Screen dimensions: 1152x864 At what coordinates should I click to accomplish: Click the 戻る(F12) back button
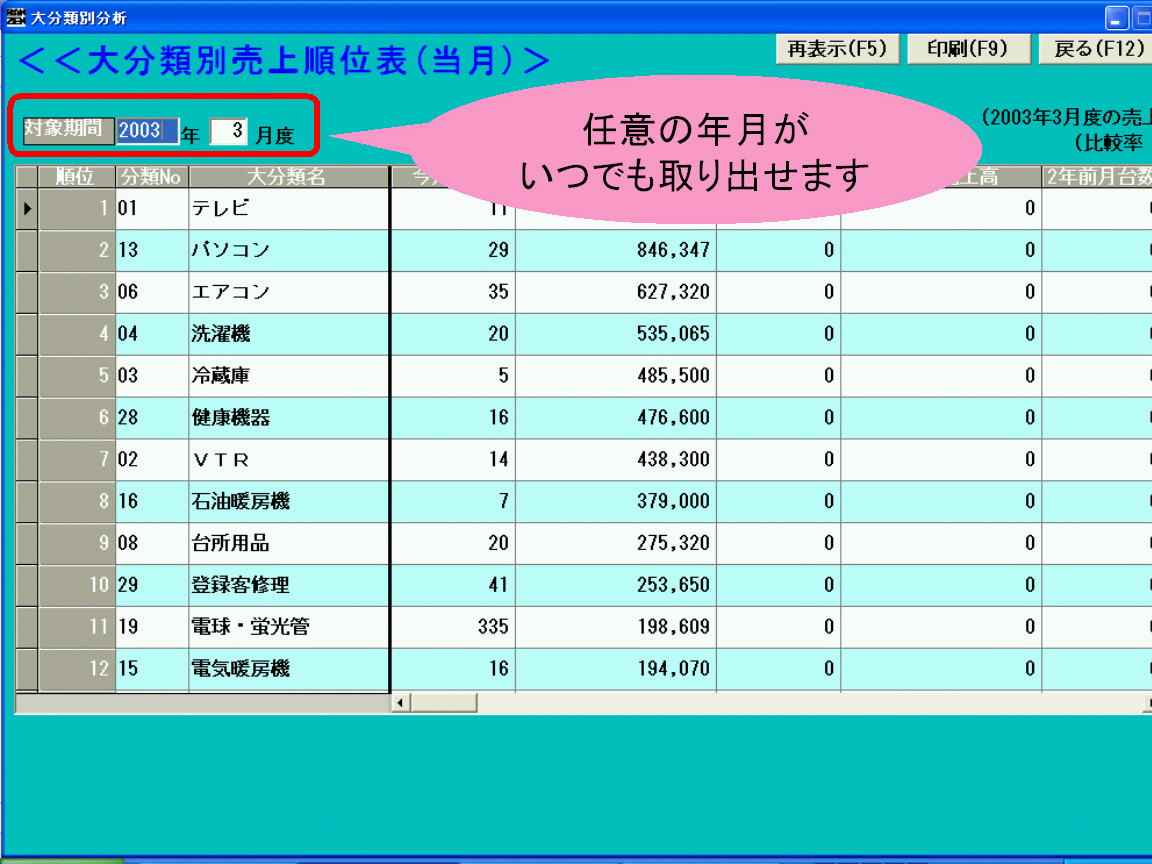[x=1097, y=49]
